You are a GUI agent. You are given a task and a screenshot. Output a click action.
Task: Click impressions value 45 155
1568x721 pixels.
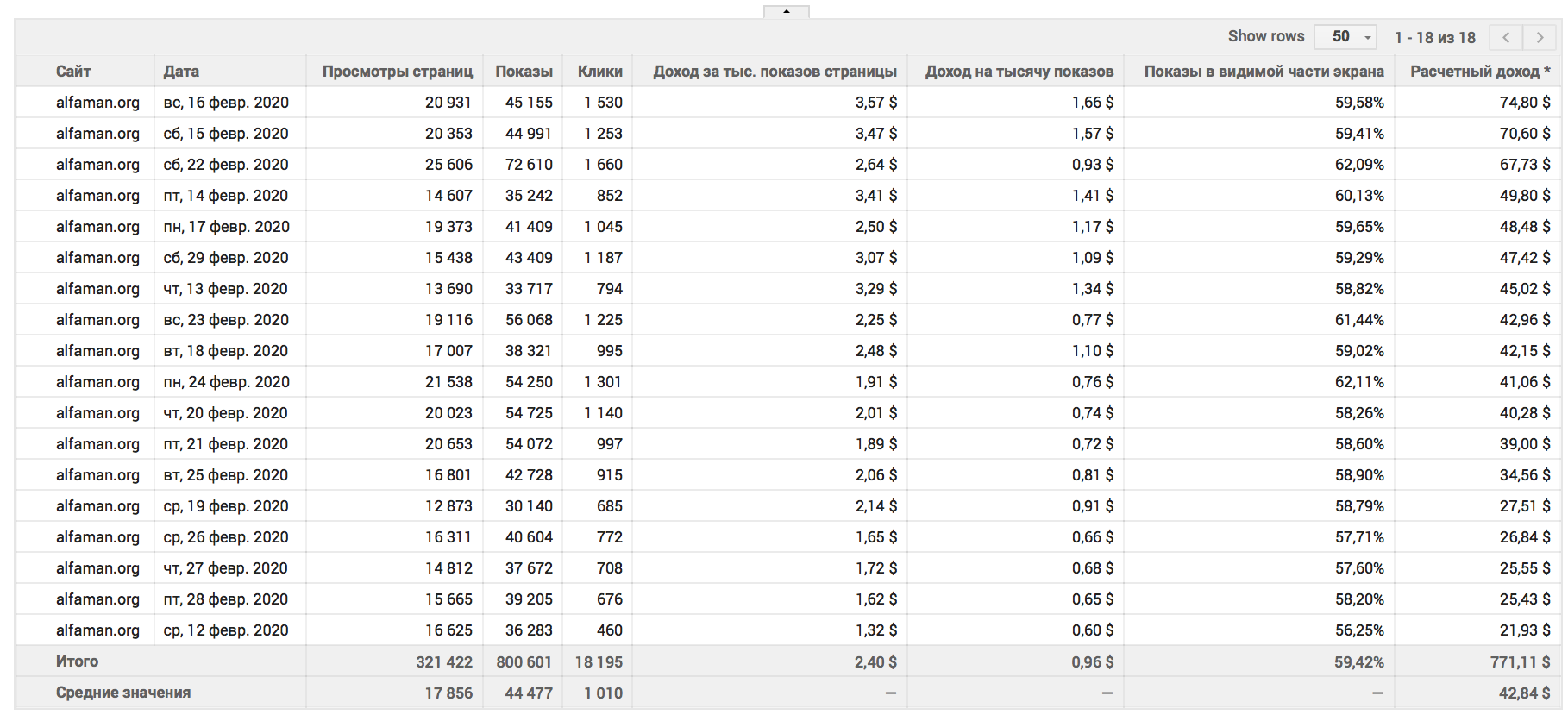(529, 103)
